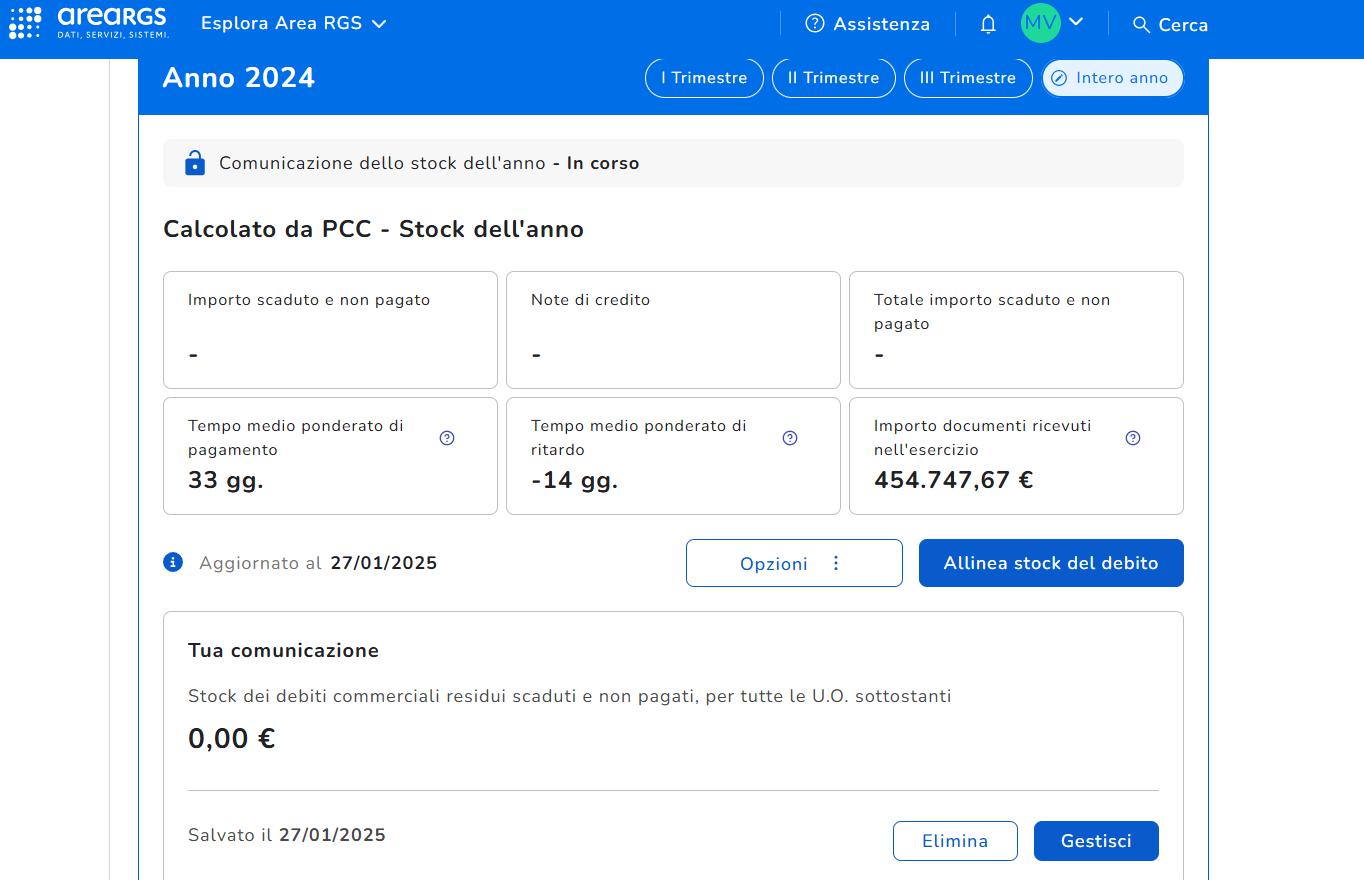
Task: Click Elimina to delete the communication
Action: coord(954,841)
